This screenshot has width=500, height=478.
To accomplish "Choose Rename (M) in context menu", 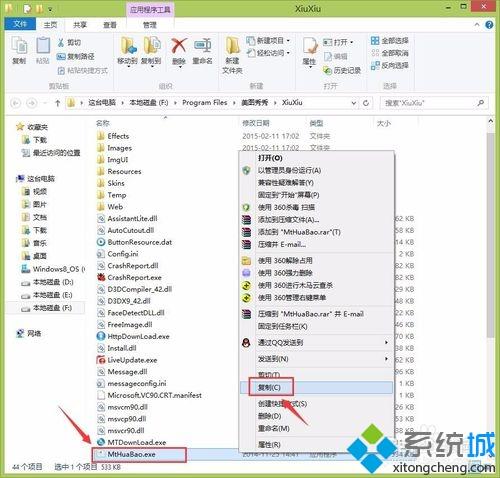I will click(316, 428).
